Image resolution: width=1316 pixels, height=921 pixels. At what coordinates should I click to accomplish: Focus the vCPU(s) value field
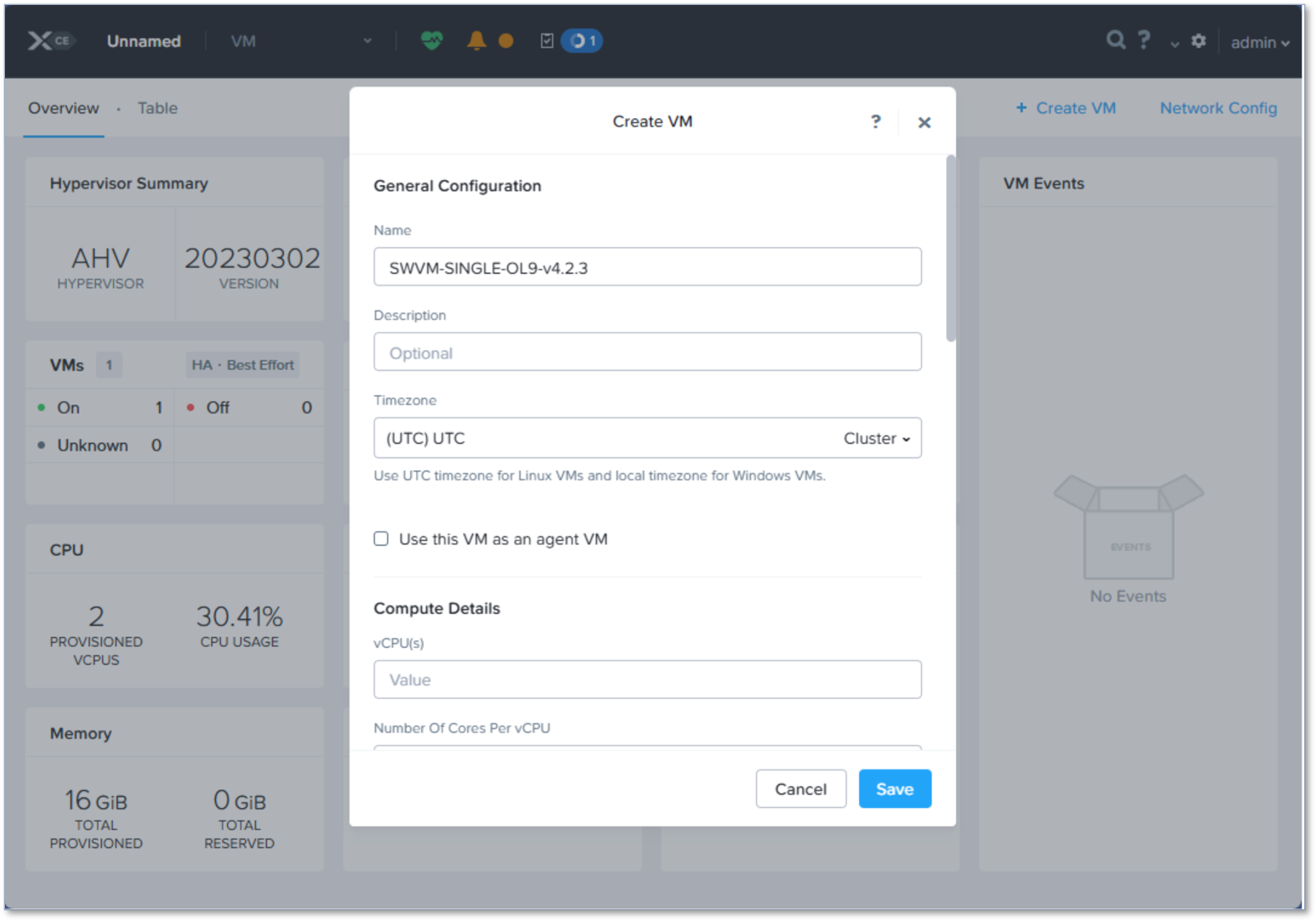click(x=647, y=680)
